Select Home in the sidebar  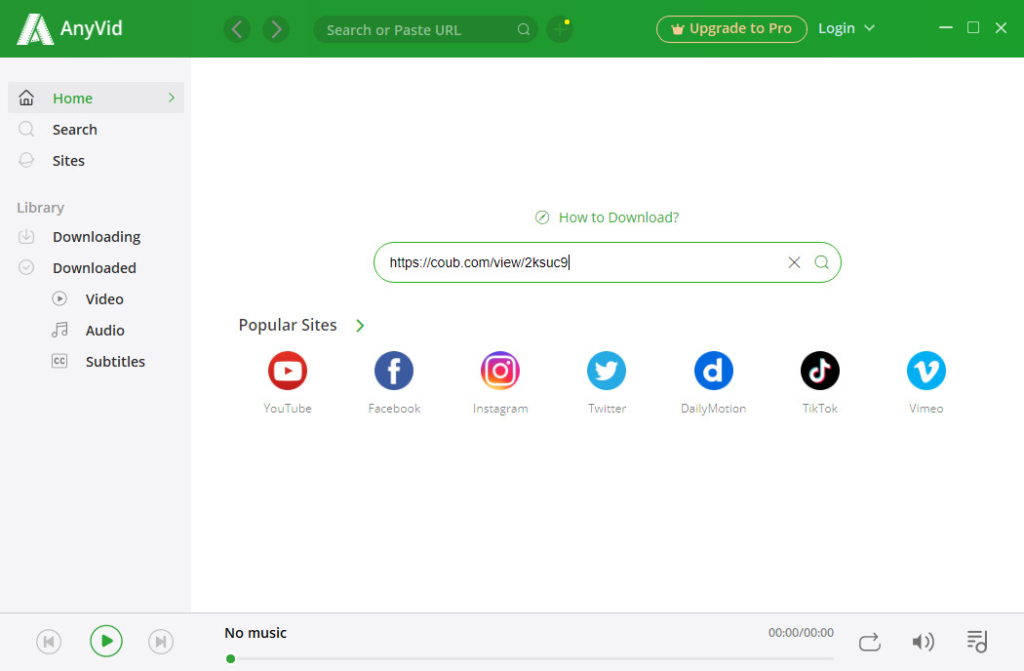(96, 98)
